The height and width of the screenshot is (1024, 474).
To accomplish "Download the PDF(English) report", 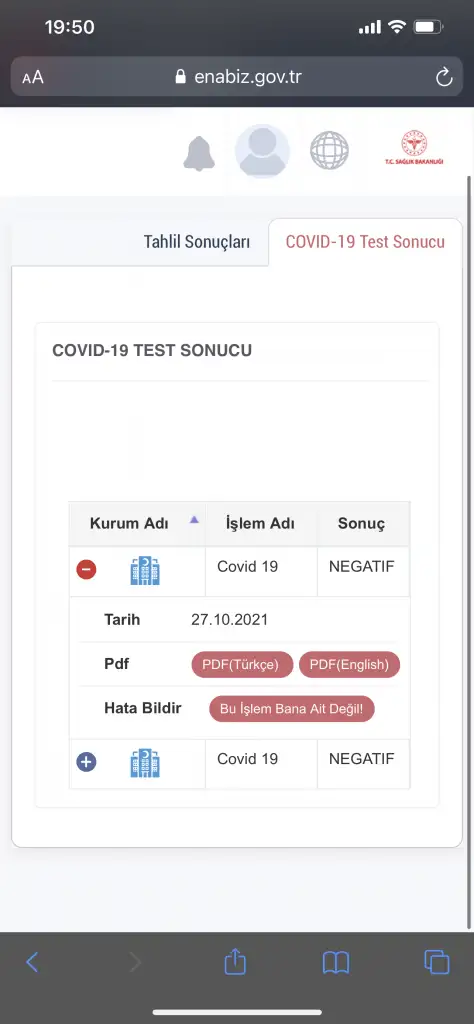I will 349,665.
